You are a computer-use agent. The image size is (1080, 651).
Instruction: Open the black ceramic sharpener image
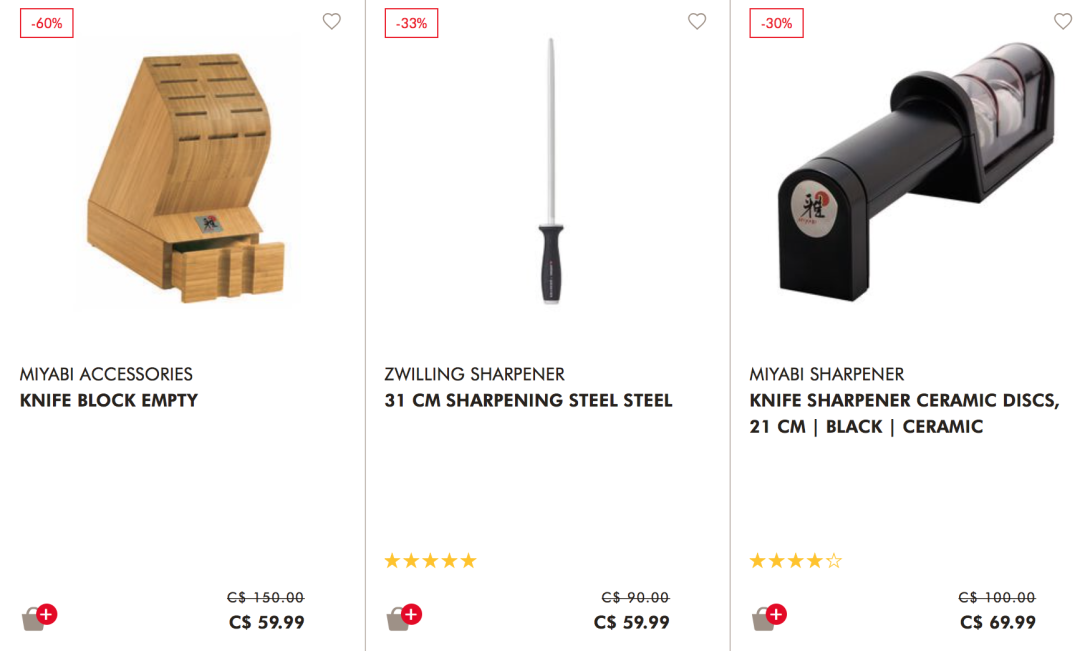913,172
